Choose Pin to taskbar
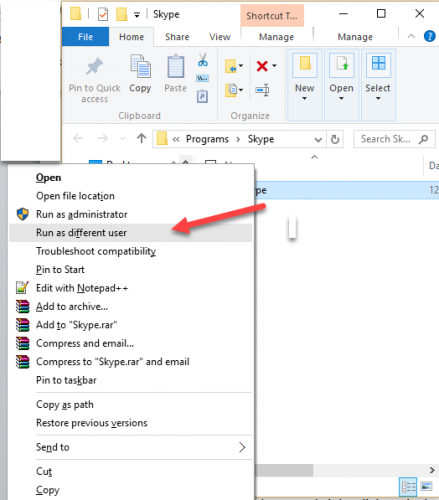The image size is (439, 500). [x=131, y=380]
